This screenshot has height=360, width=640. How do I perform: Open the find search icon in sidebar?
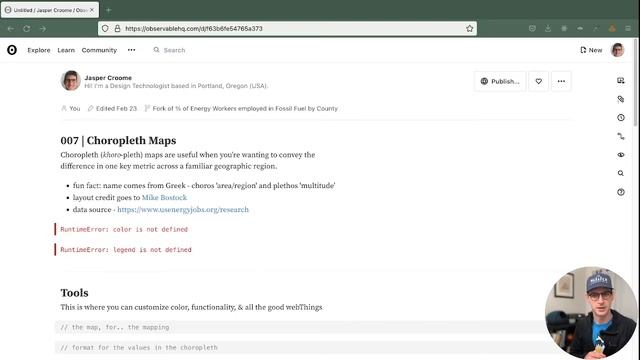[x=621, y=173]
